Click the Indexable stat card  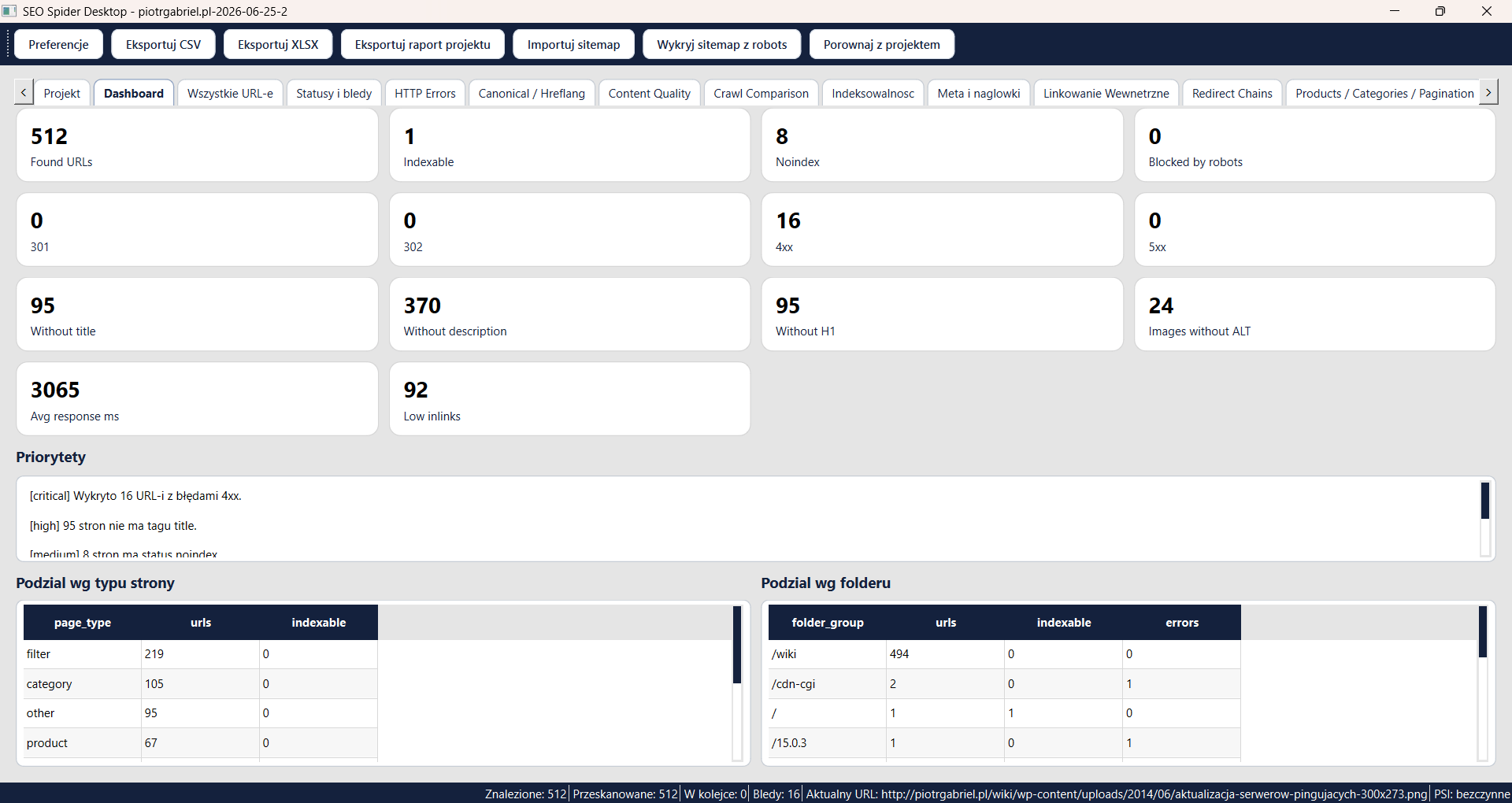[x=569, y=146]
